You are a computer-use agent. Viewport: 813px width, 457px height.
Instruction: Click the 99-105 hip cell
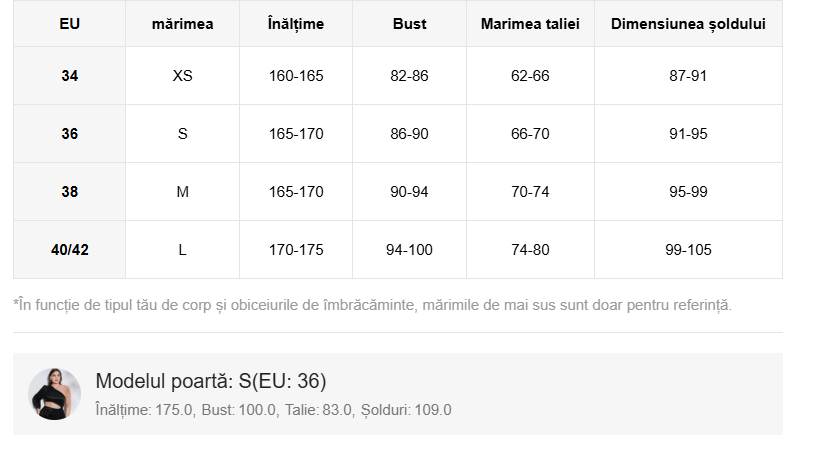point(688,250)
